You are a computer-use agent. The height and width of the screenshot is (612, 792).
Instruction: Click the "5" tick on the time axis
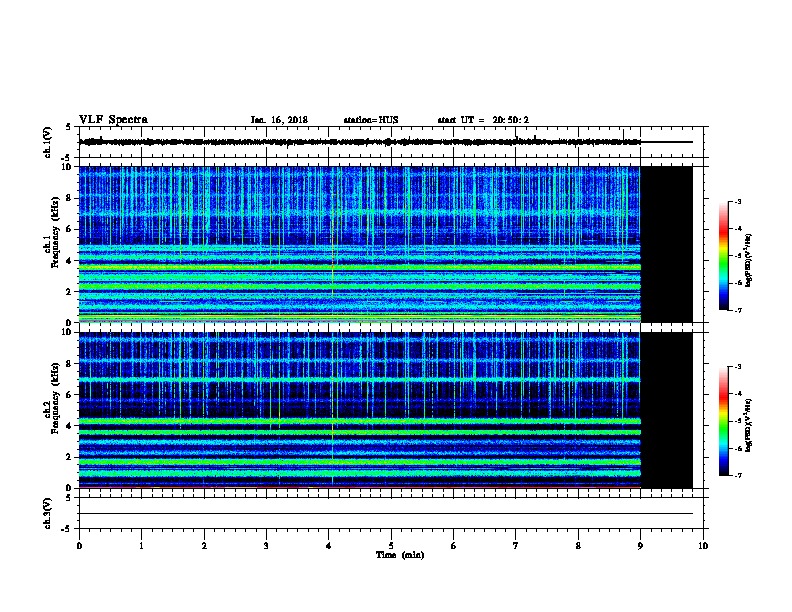(x=391, y=546)
